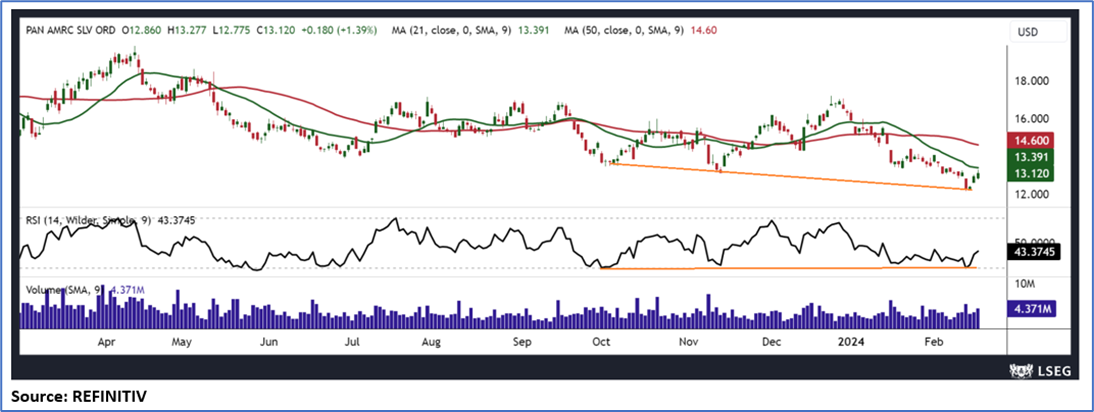Select the Volume (SMA, 9) legend
1094x412 pixels.
point(64,289)
